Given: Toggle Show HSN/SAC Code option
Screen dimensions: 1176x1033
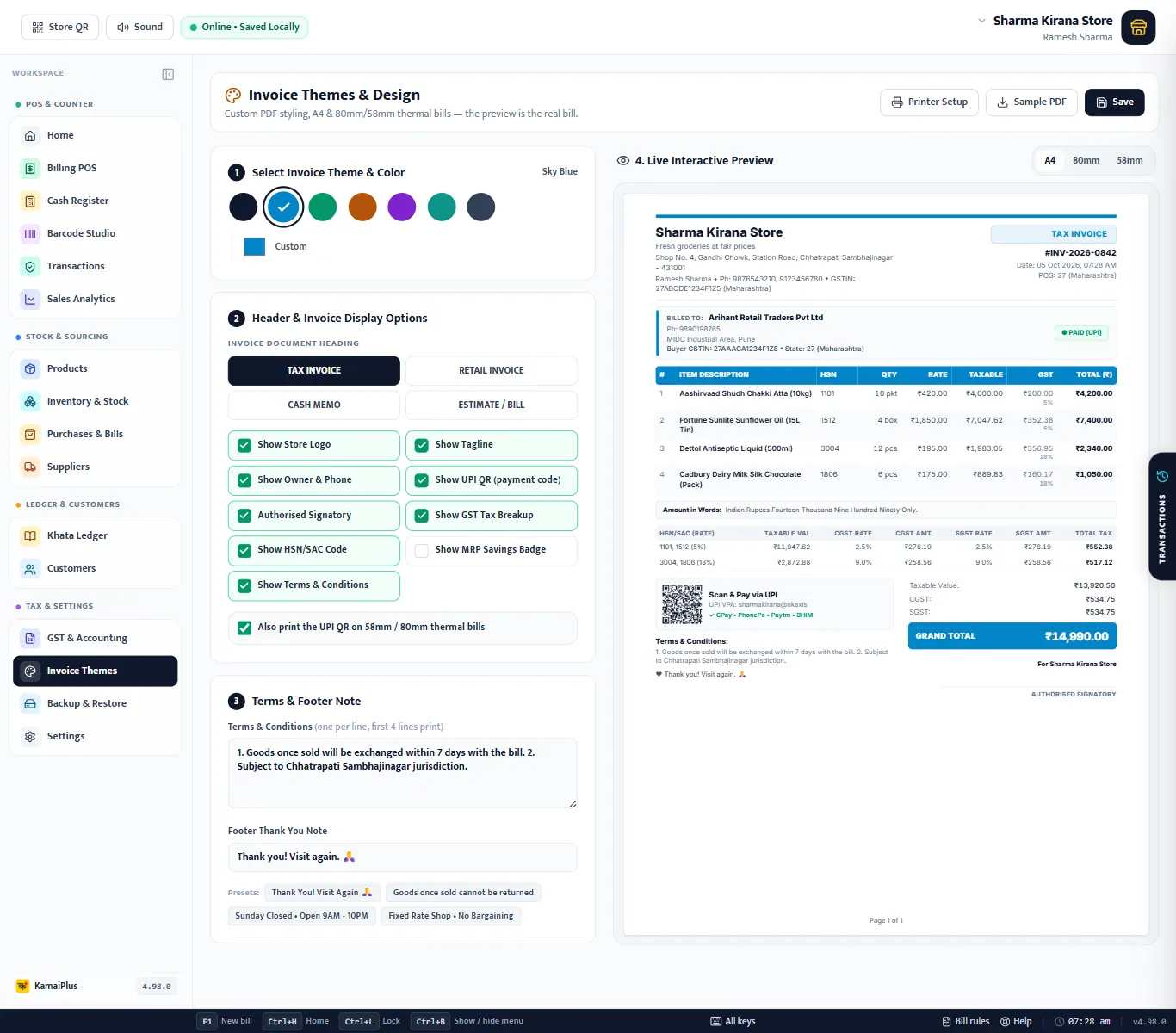Looking at the screenshot, I should point(244,550).
